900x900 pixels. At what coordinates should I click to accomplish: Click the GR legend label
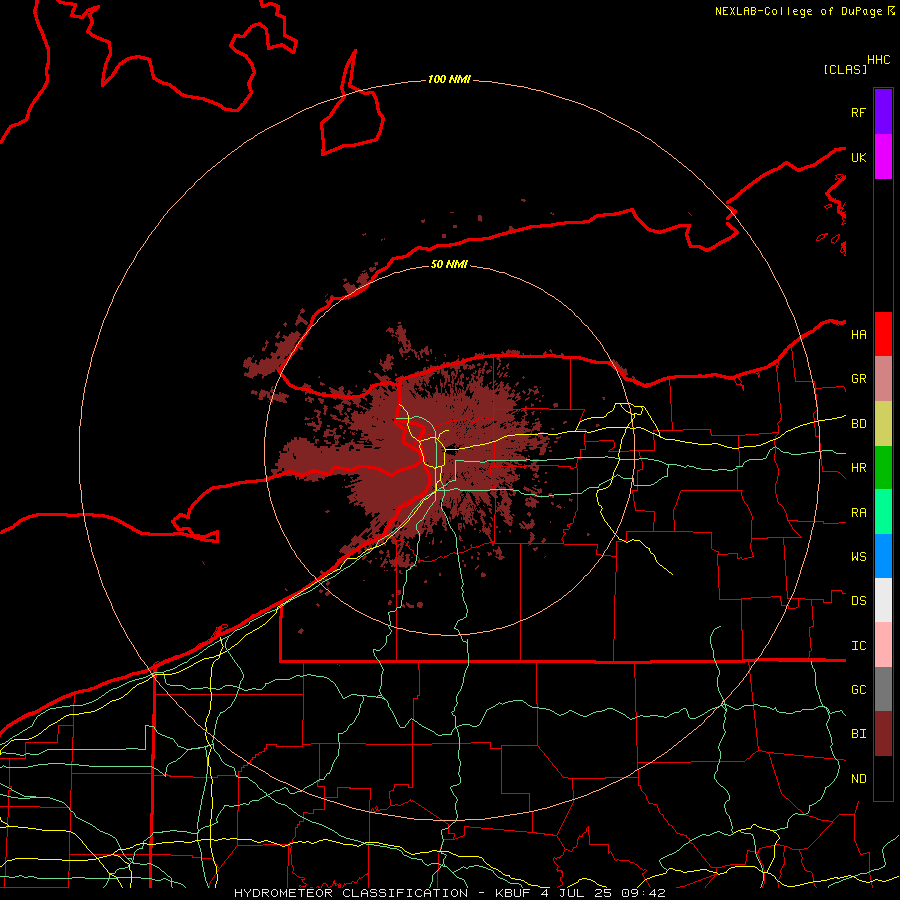(x=858, y=379)
